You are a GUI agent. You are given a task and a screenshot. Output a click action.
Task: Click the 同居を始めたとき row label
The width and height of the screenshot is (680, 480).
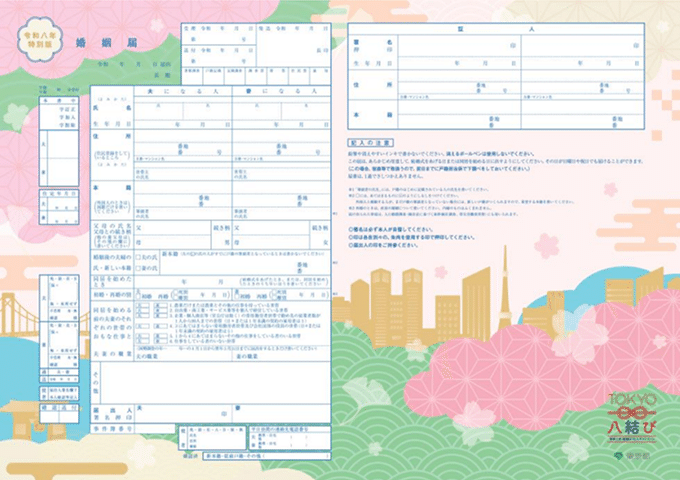click(x=112, y=282)
